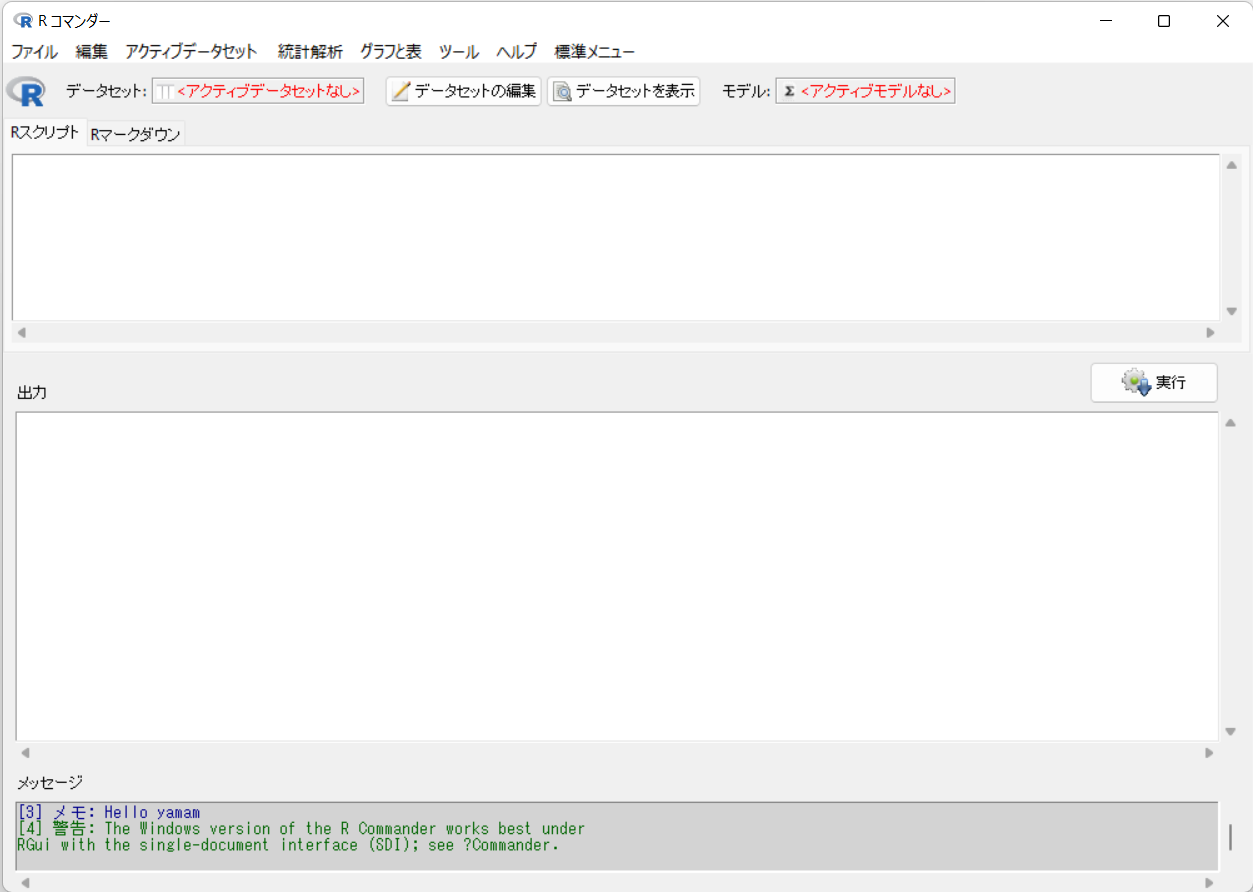
Task: Click the pencil icon for dataset editing
Action: (401, 92)
